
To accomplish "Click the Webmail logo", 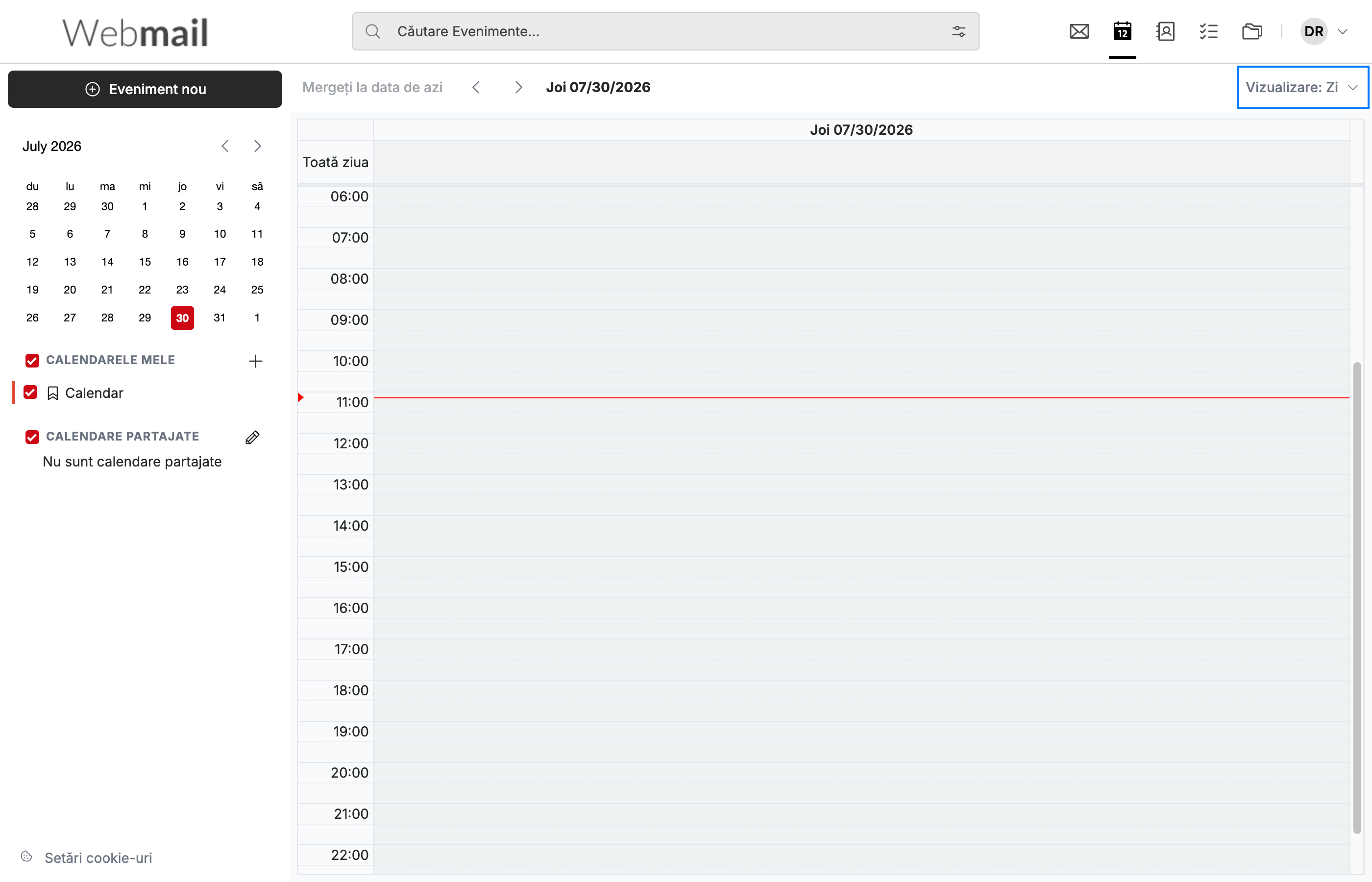I will [x=135, y=32].
